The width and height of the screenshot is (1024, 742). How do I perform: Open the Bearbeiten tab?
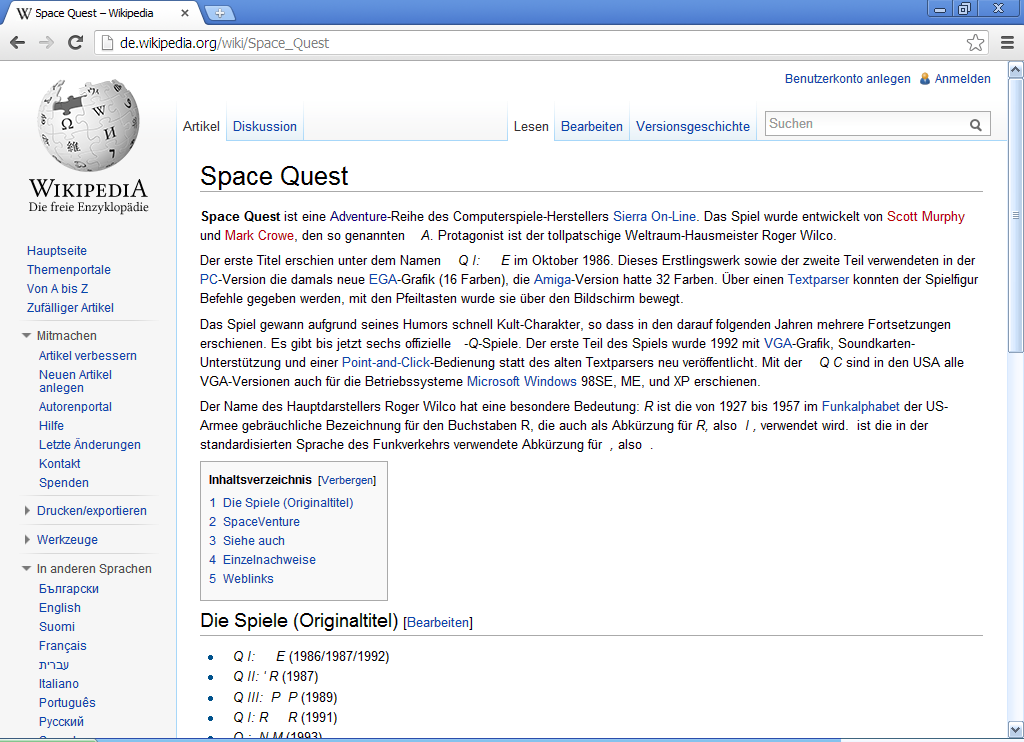pyautogui.click(x=592, y=127)
